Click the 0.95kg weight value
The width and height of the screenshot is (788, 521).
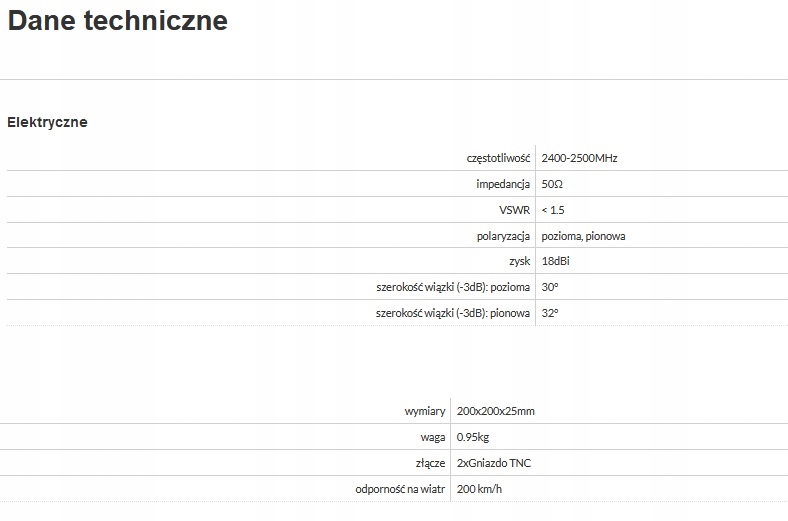point(473,437)
